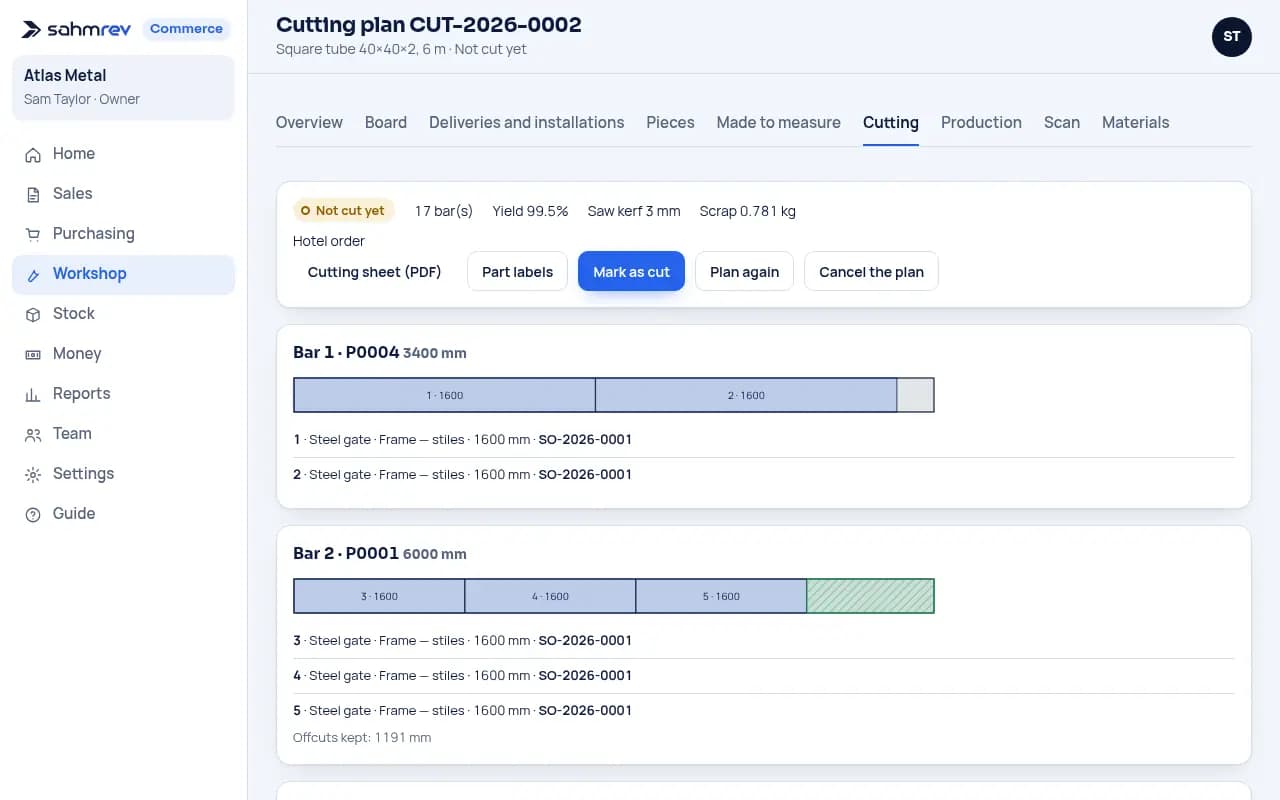Select segment 2 · 1600 in Bar 1
Screen dimensions: 1280x800
coord(746,395)
